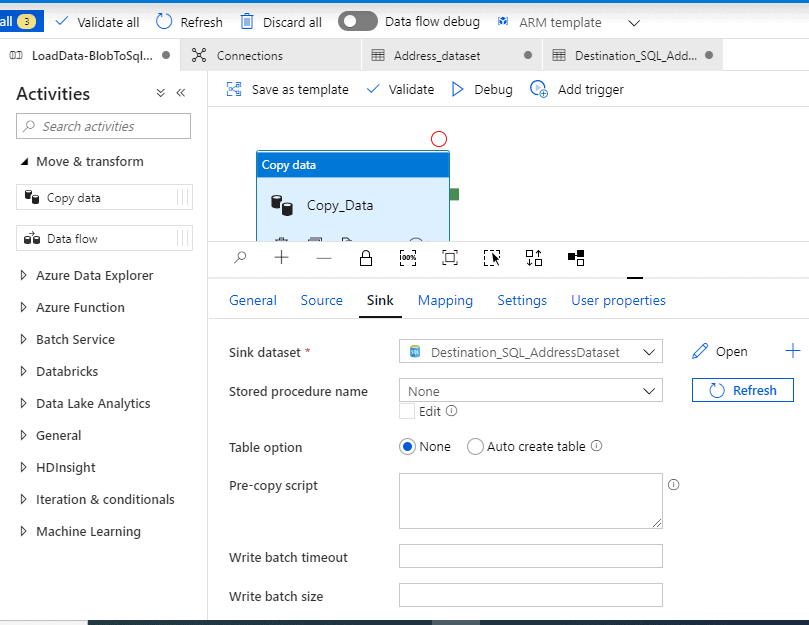Toggle the Data flow debug switch
The image size is (809, 625).
point(358,21)
